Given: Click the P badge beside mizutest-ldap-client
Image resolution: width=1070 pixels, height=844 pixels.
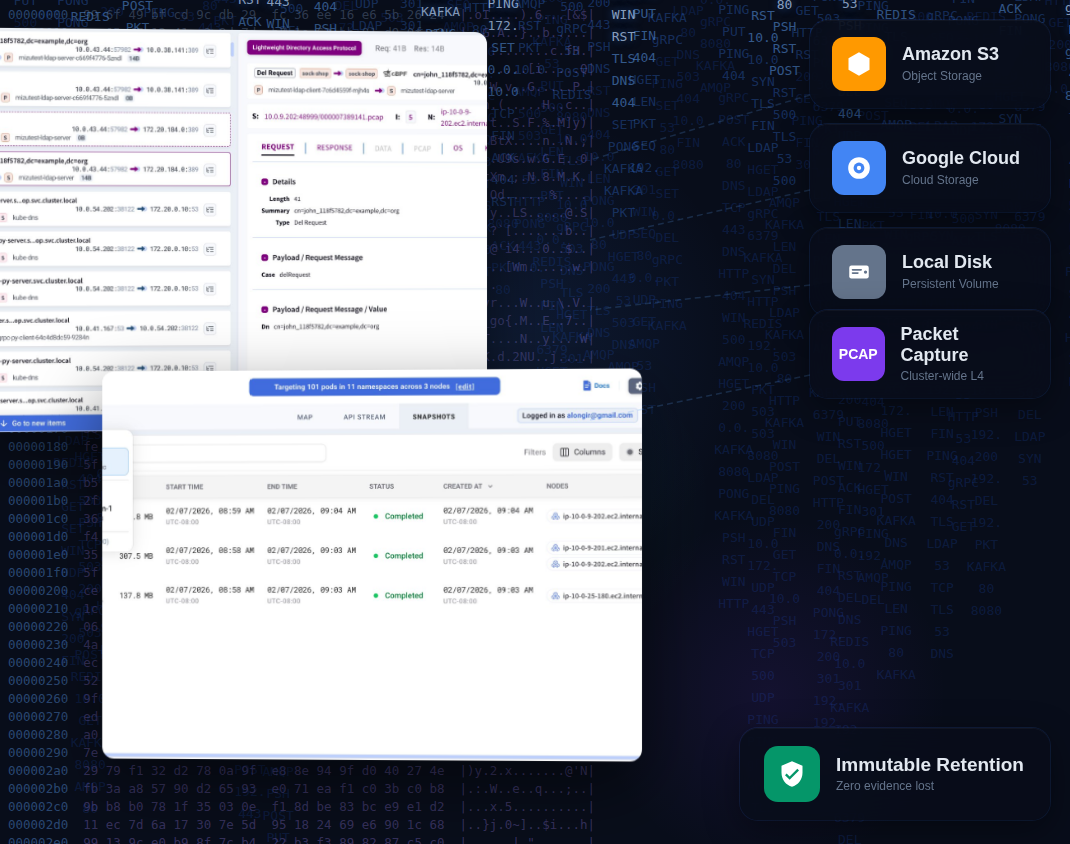Looking at the screenshot, I should point(259,90).
